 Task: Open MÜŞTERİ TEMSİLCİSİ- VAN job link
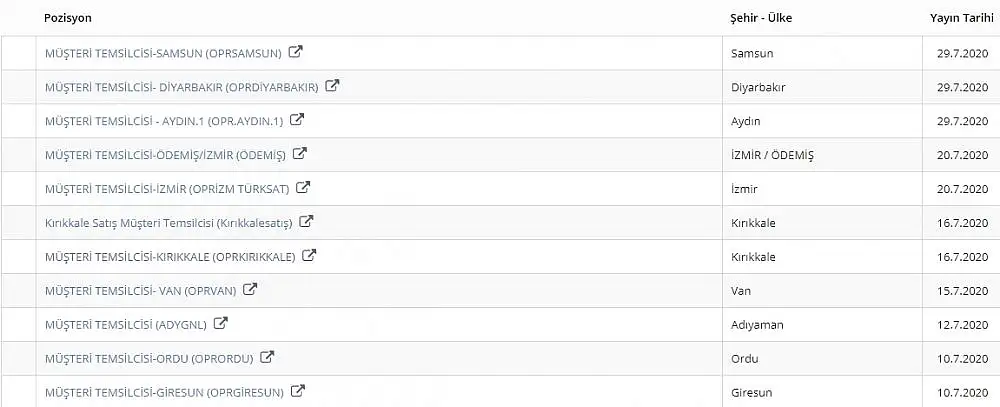click(141, 291)
